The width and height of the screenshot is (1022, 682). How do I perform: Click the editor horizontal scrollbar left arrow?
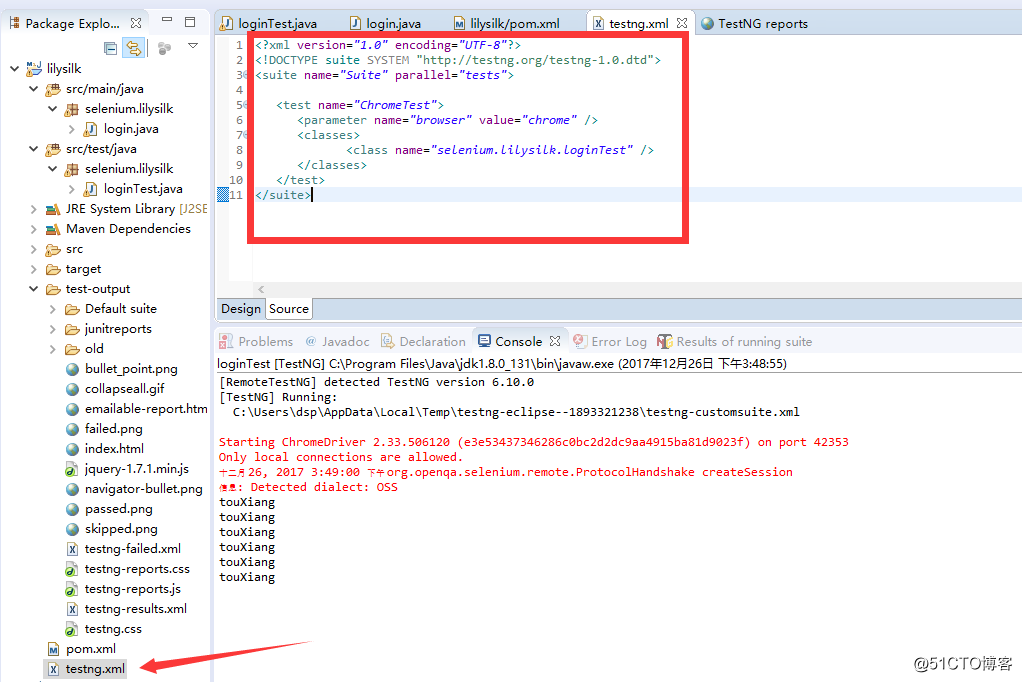261,289
